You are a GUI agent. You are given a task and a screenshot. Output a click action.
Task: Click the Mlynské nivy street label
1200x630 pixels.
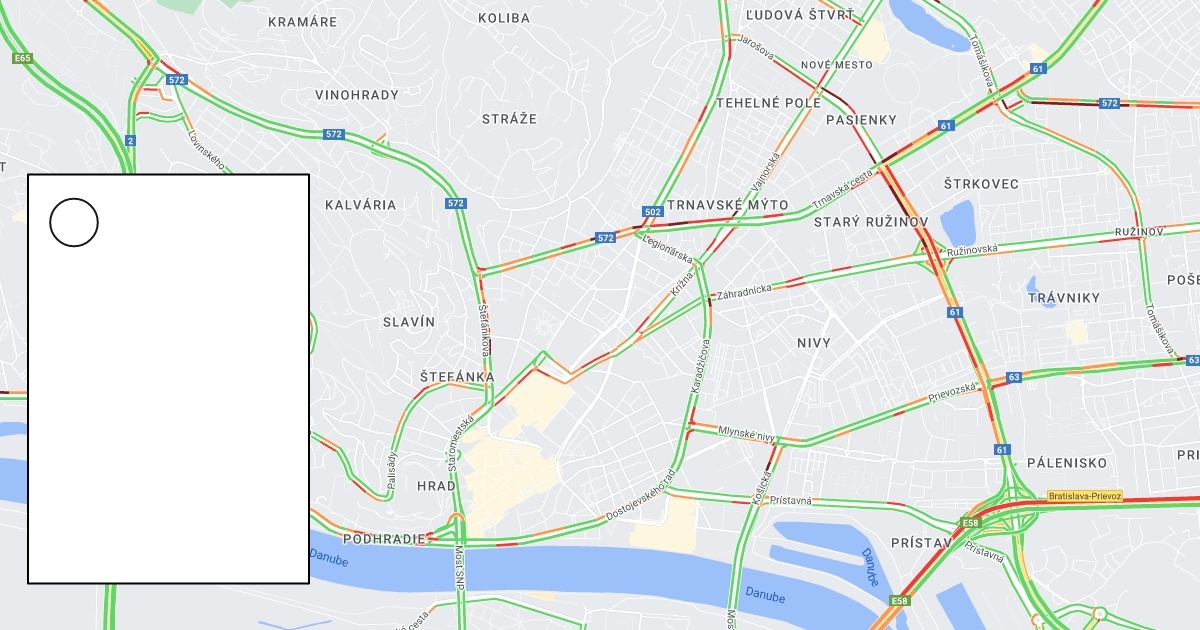click(x=747, y=434)
